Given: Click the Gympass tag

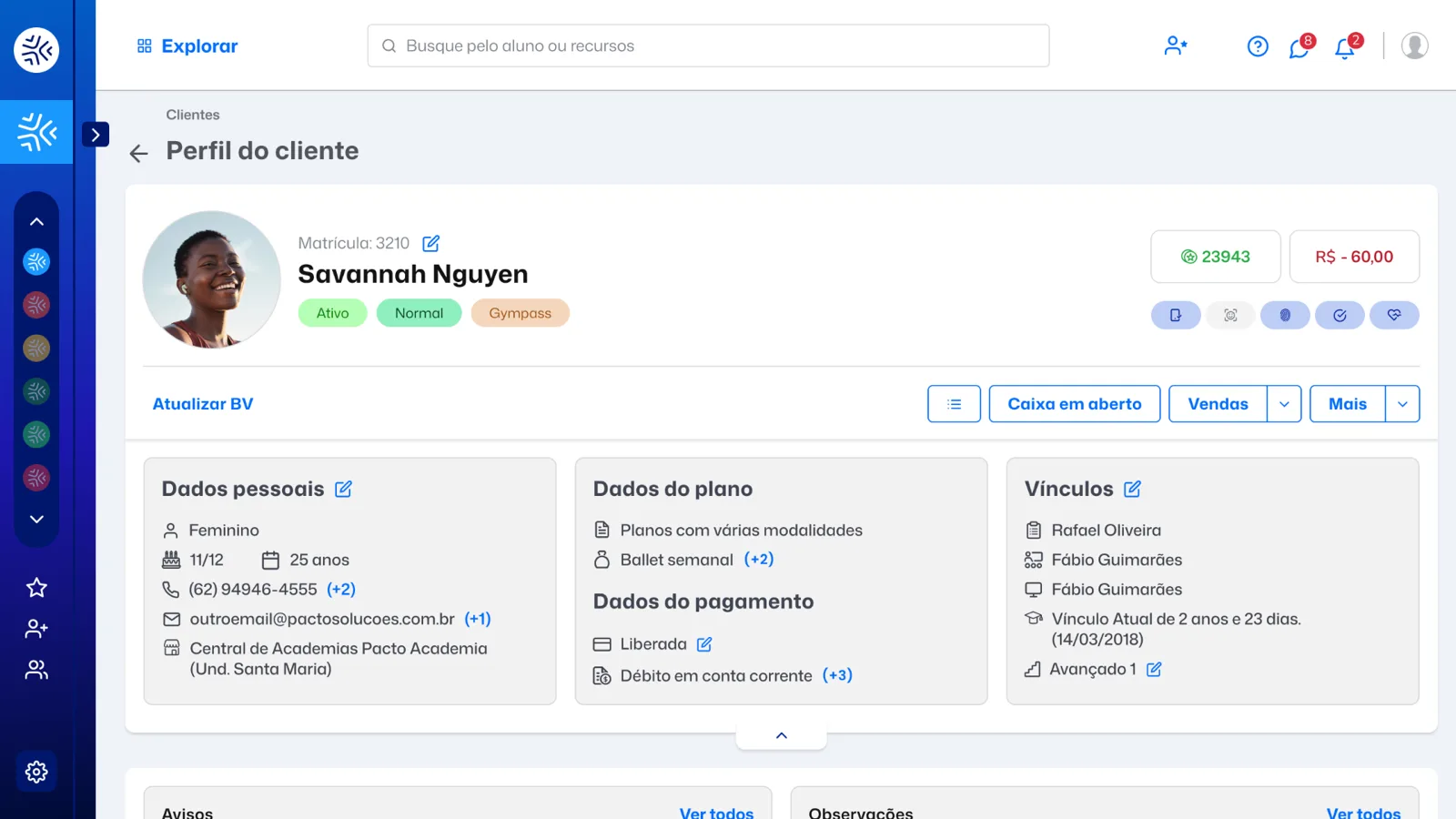Looking at the screenshot, I should (x=520, y=313).
